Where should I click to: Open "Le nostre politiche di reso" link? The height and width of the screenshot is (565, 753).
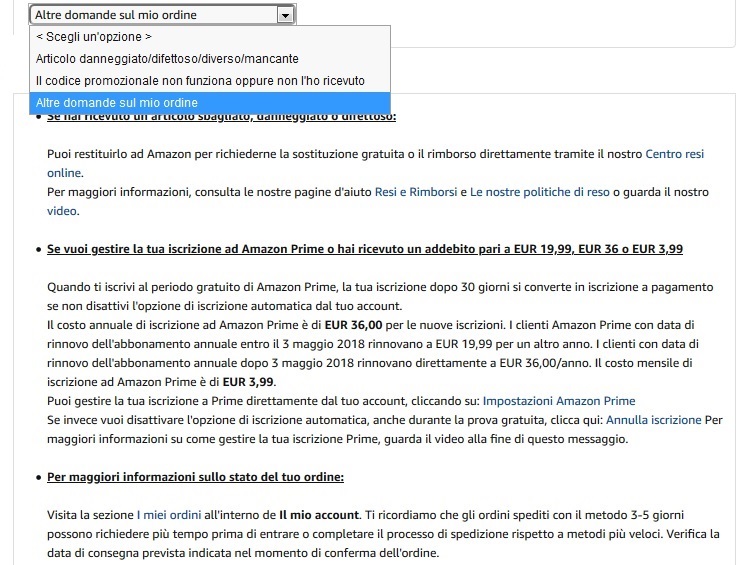[x=540, y=192]
